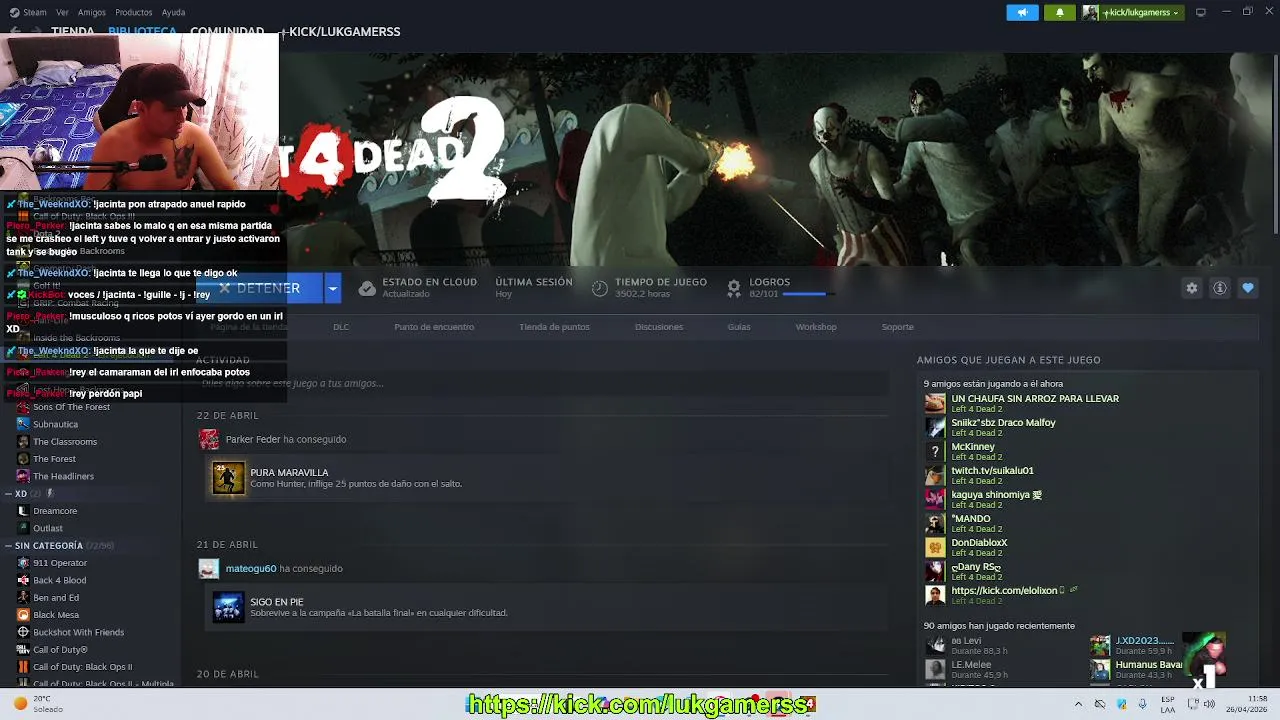Open the Ver menu
This screenshot has height=720, width=1280.
[62, 12]
